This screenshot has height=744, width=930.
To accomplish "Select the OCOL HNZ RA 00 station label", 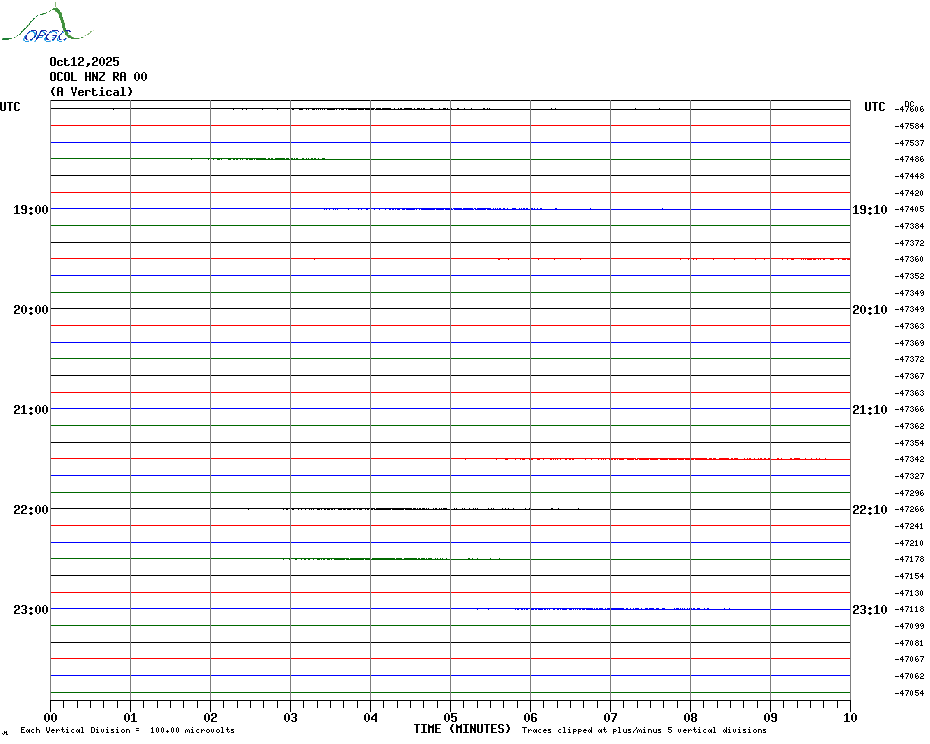I will (98, 77).
